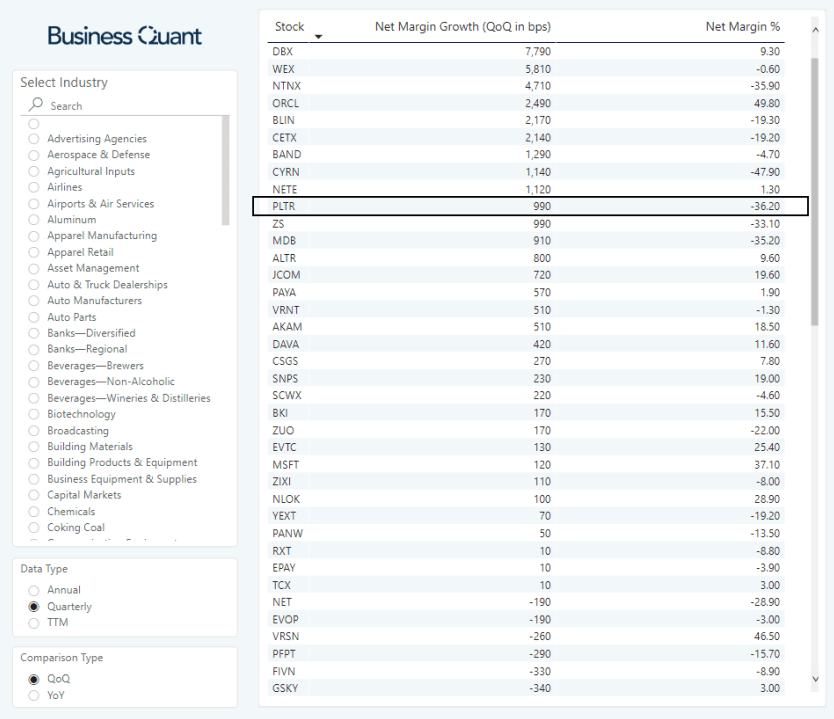
Task: Click the NLOK ticker cell
Action: point(286,499)
